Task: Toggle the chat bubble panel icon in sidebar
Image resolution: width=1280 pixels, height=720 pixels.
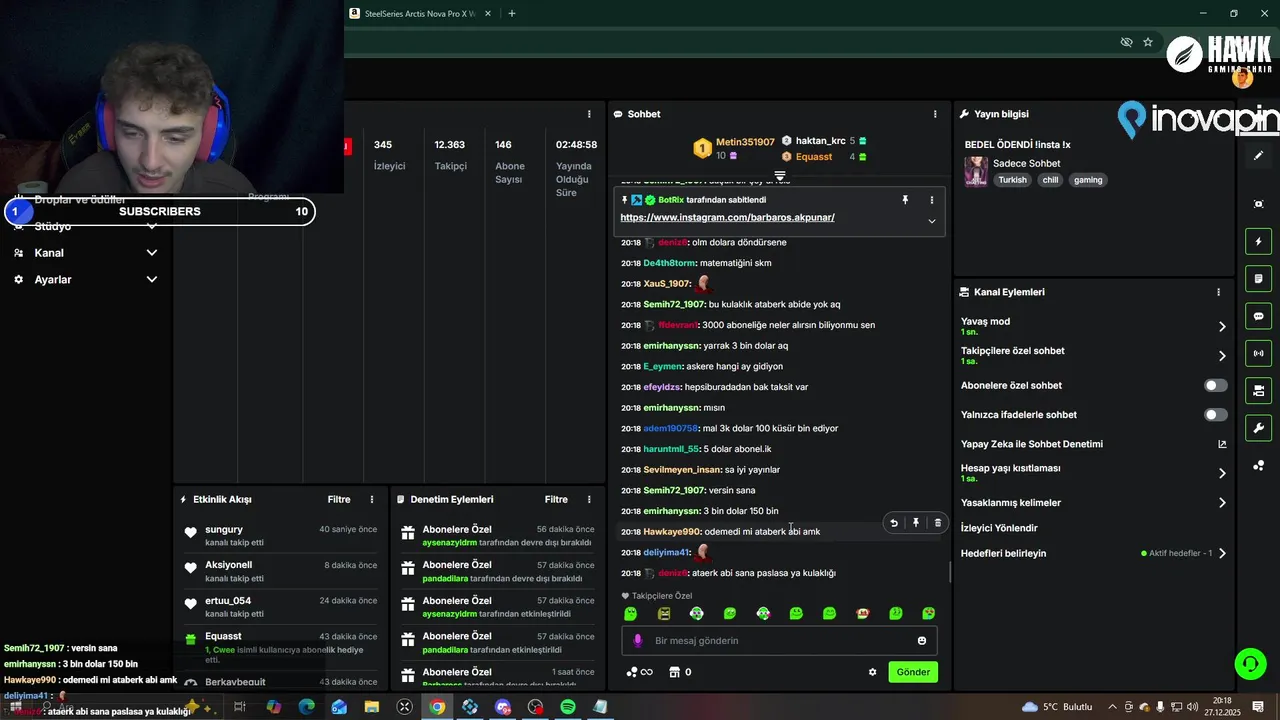Action: point(1258,316)
